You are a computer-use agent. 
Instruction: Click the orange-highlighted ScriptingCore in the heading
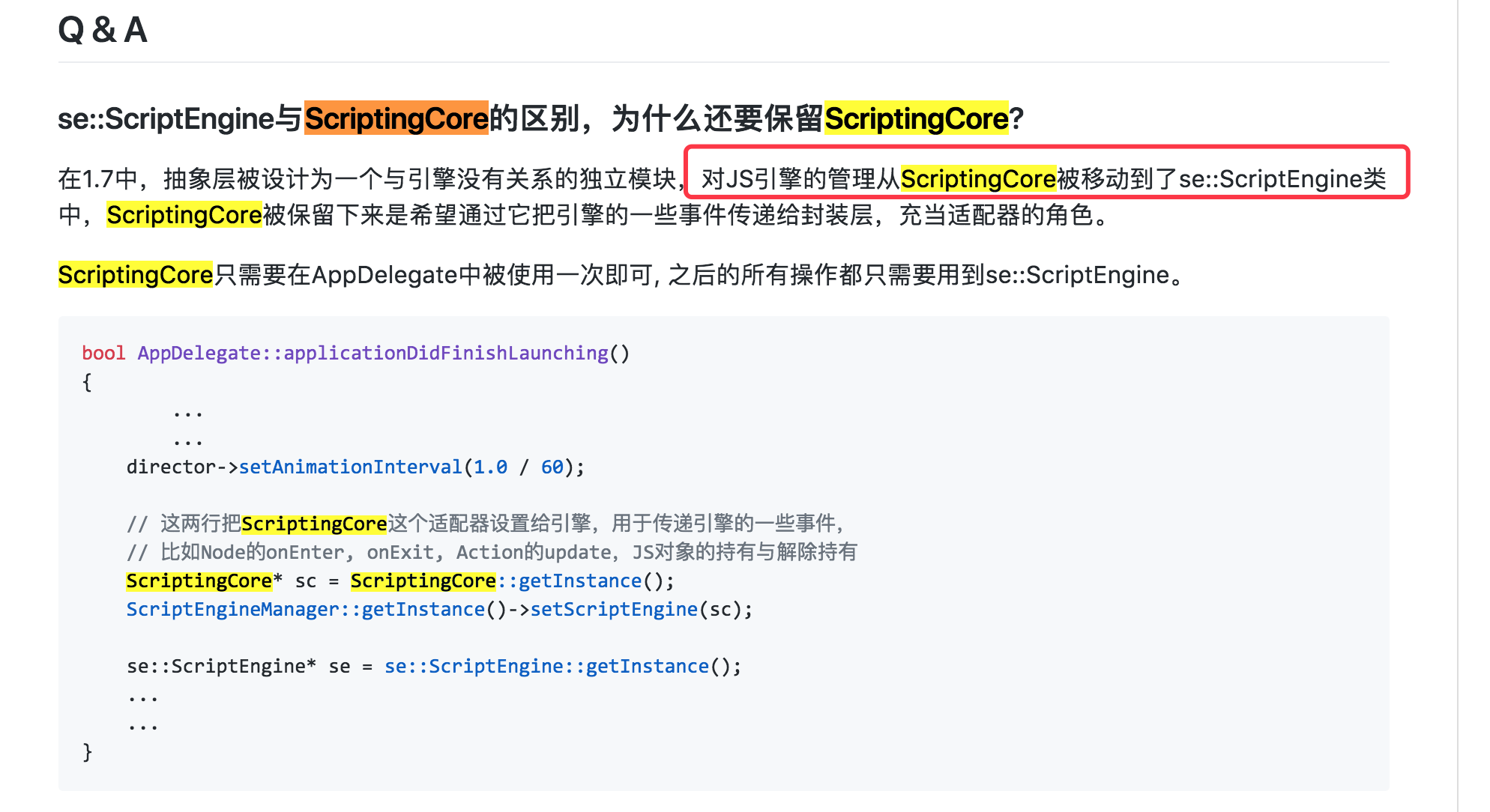point(396,118)
